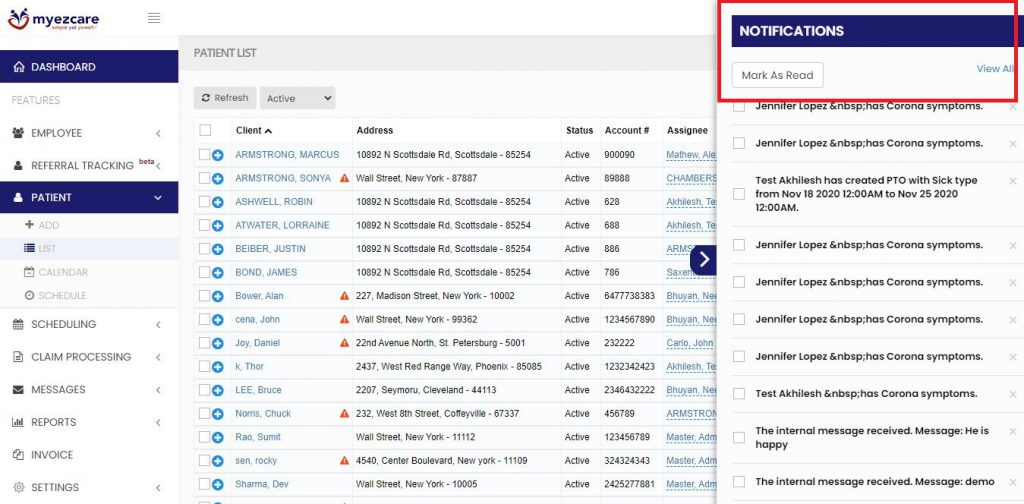1024x504 pixels.
Task: Click warning triangle next to Joy, Daniel
Action: coord(344,343)
